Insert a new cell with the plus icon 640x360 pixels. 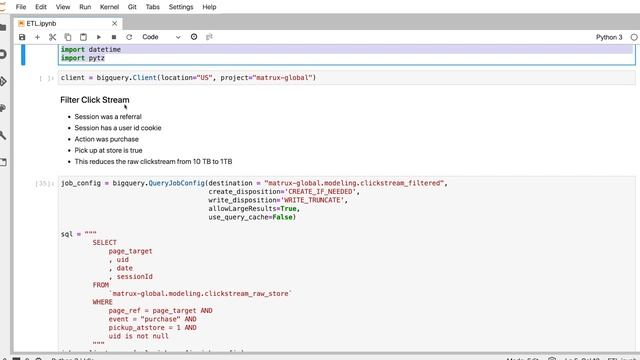(x=37, y=37)
